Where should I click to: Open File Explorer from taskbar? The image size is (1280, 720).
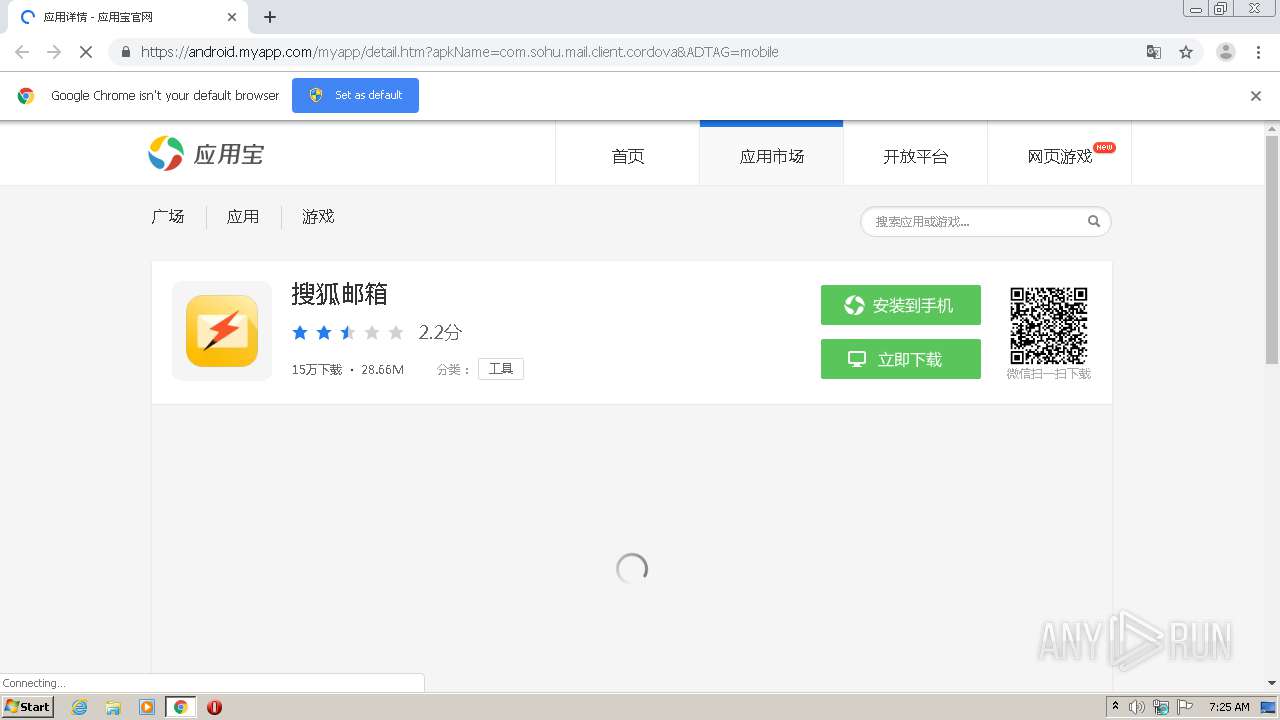pyautogui.click(x=113, y=707)
